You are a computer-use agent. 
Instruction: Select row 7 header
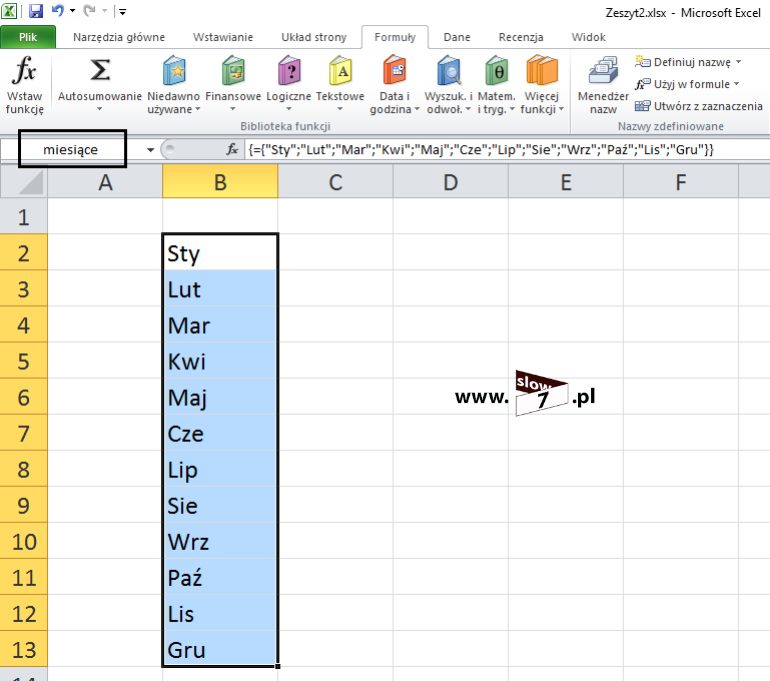24,433
